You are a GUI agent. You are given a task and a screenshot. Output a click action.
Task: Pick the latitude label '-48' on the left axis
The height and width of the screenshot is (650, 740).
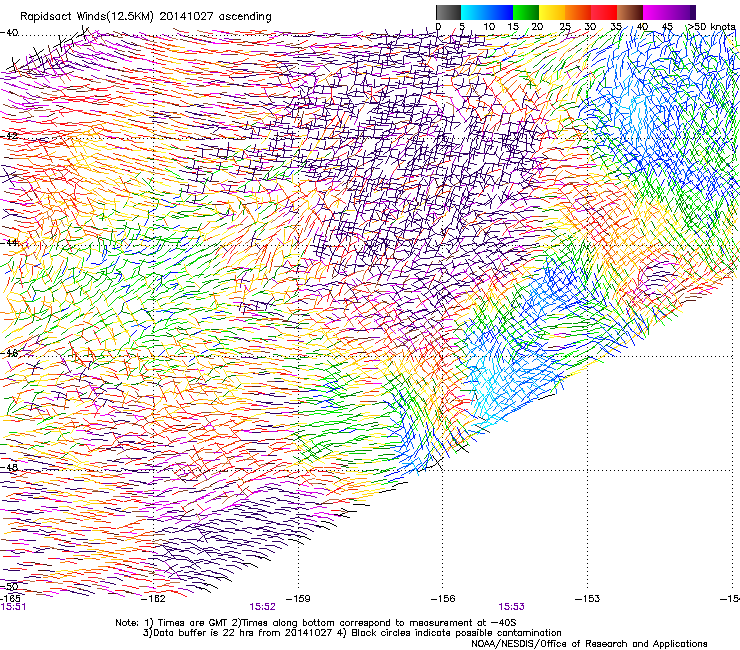pyautogui.click(x=9, y=467)
